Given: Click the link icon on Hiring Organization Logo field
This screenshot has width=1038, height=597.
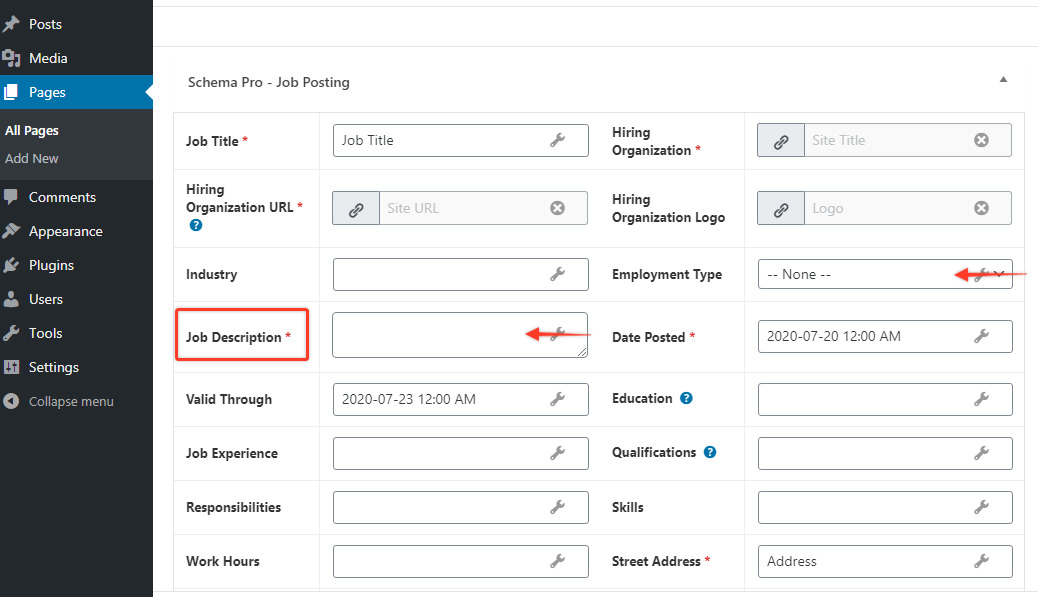Looking at the screenshot, I should pos(780,208).
